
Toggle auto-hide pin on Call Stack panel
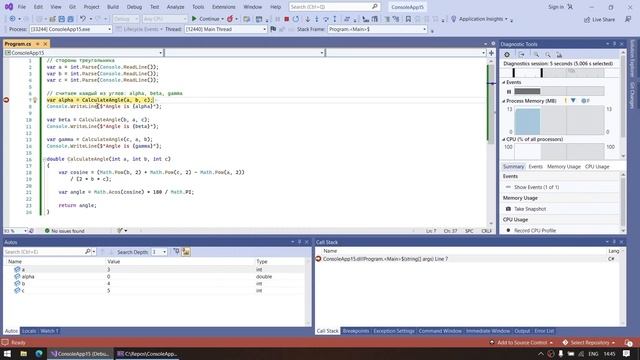pyautogui.click(x=614, y=242)
